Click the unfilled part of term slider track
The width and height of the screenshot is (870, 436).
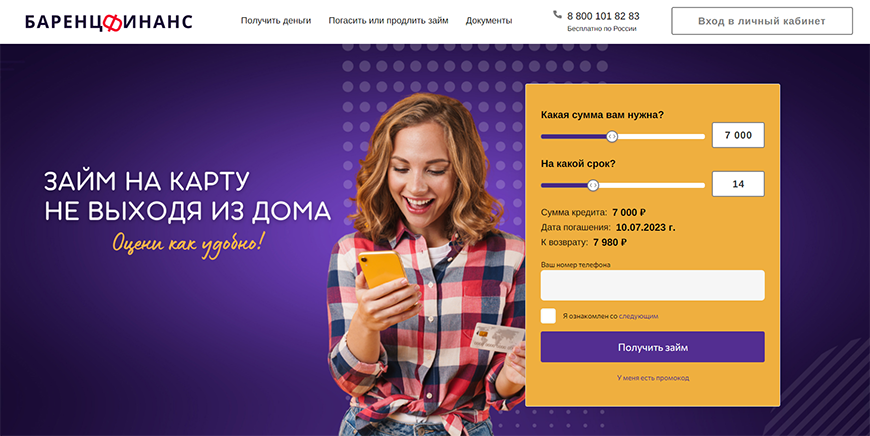tap(651, 185)
